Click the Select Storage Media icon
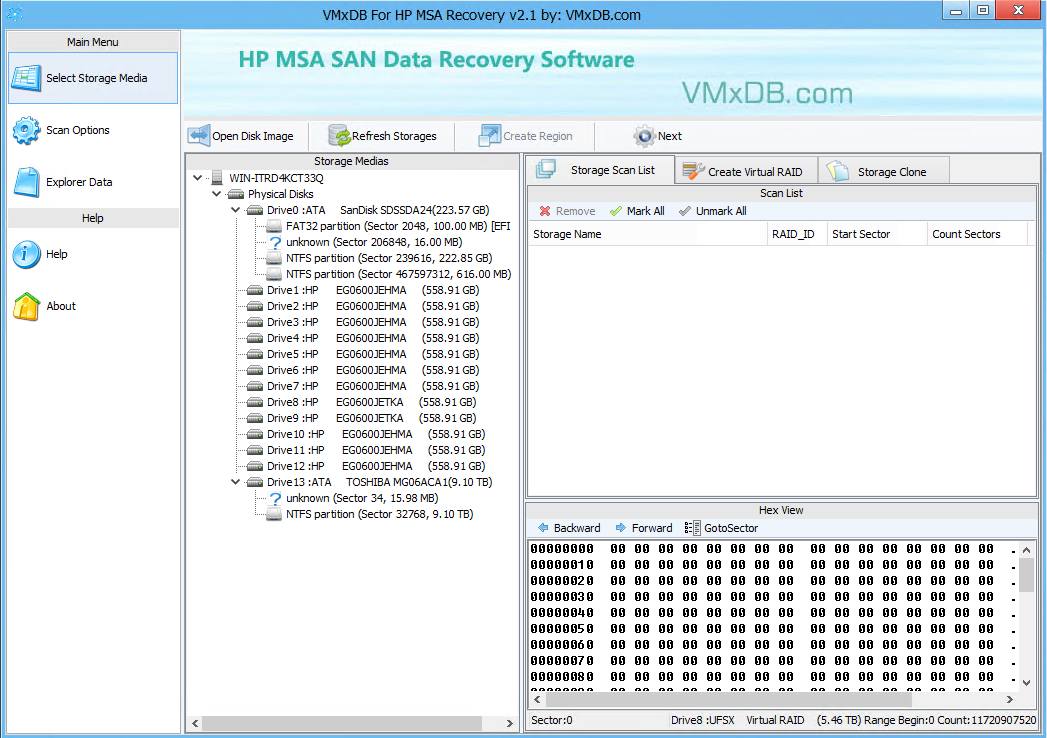 point(27,78)
